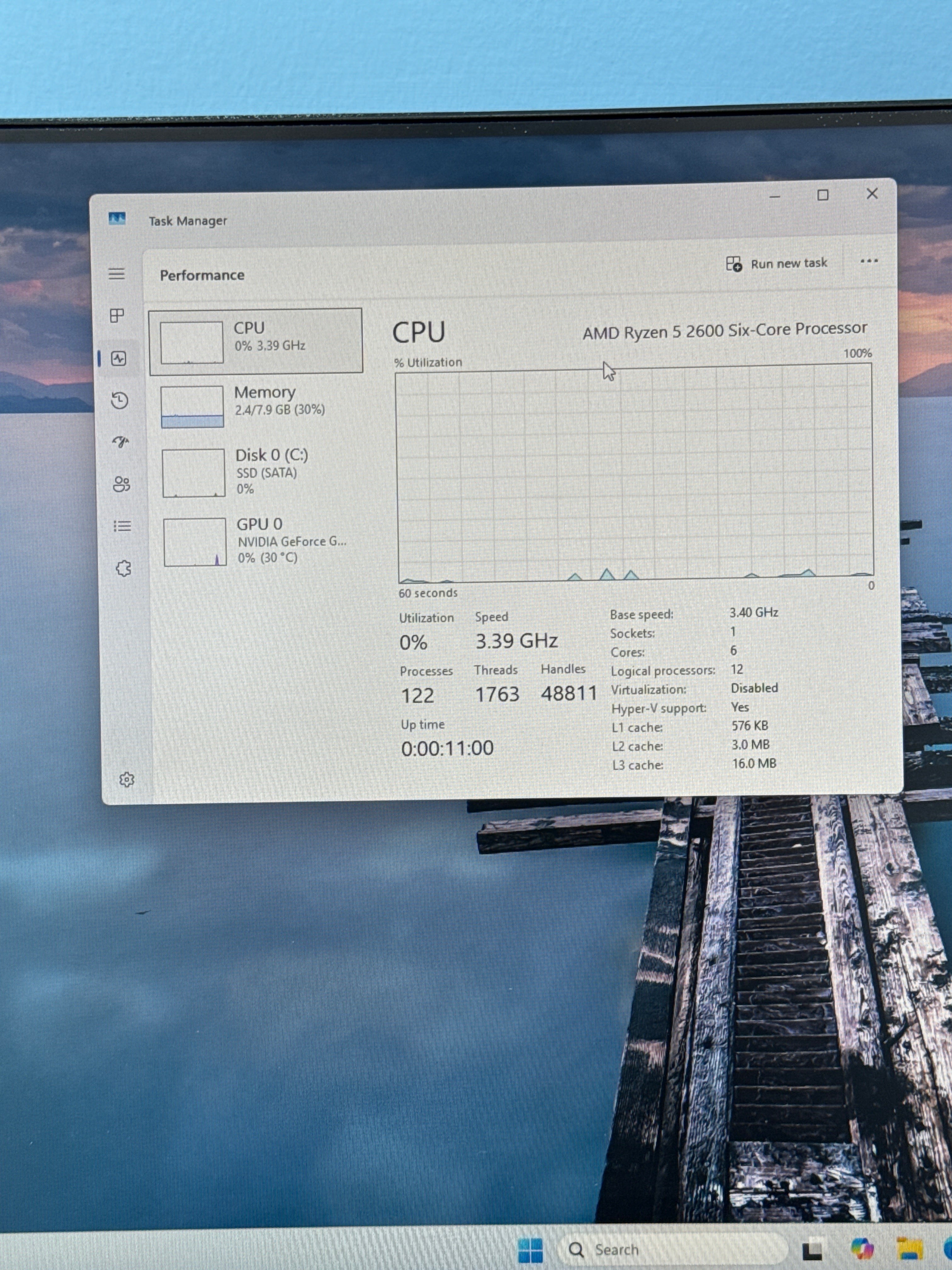Image resolution: width=952 pixels, height=1270 pixels.
Task: Click the Memory mini graph thumbnail
Action: click(x=192, y=407)
